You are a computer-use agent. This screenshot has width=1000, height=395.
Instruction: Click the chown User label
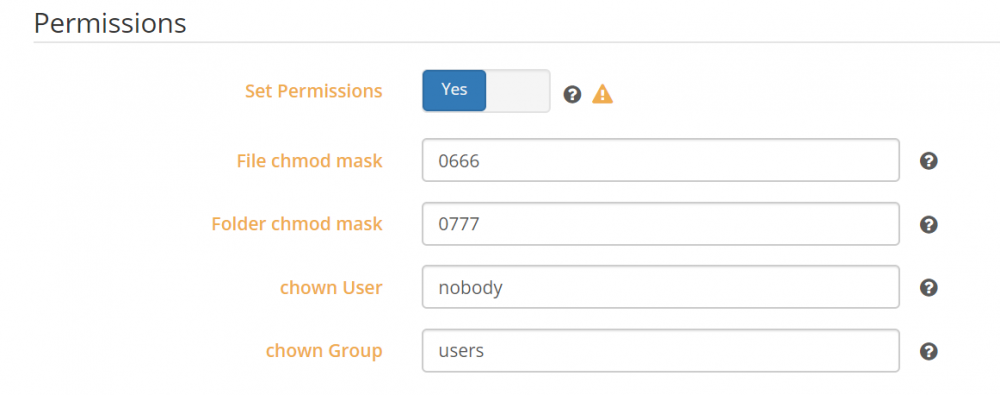(331, 288)
